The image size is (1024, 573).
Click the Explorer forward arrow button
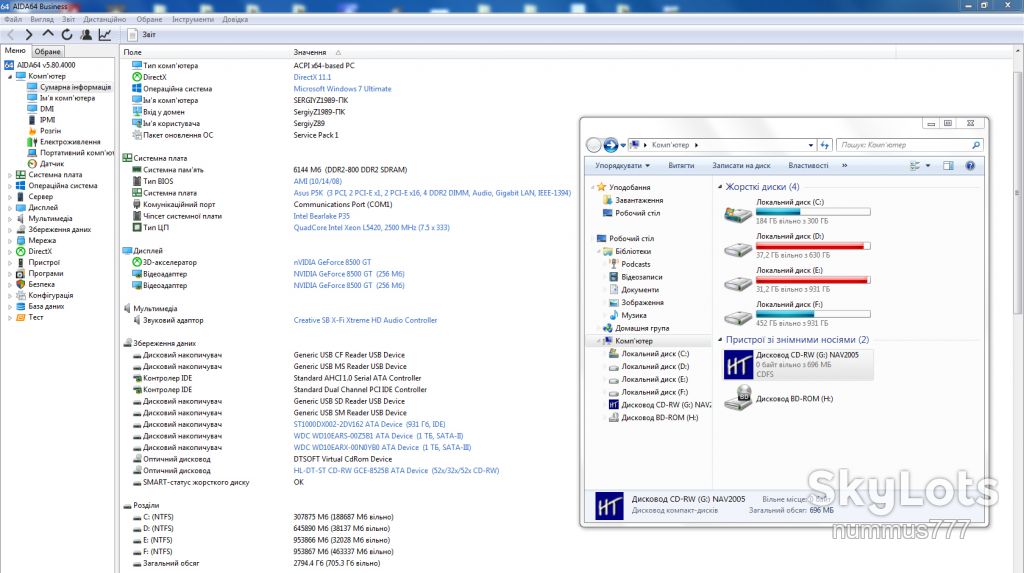pyautogui.click(x=611, y=145)
